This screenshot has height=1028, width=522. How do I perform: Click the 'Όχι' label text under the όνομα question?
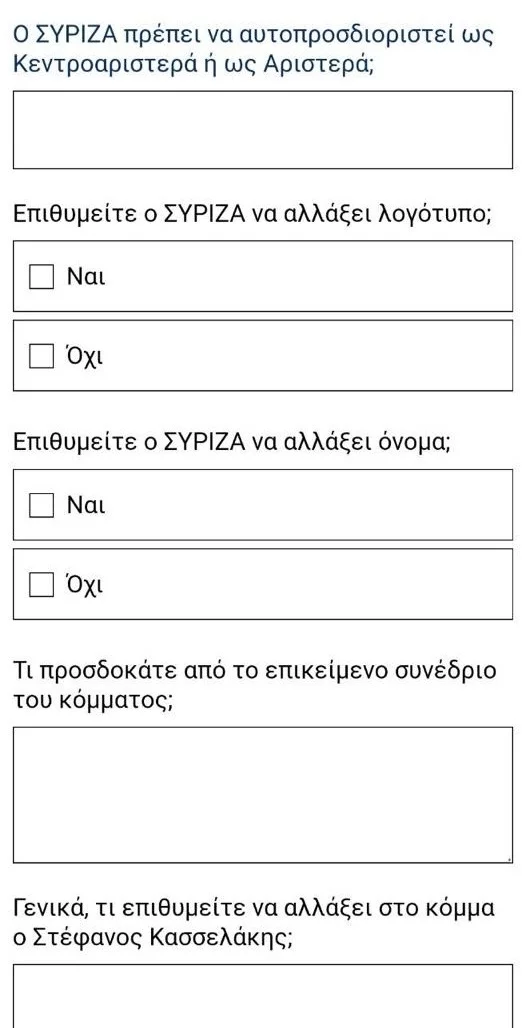coord(85,585)
